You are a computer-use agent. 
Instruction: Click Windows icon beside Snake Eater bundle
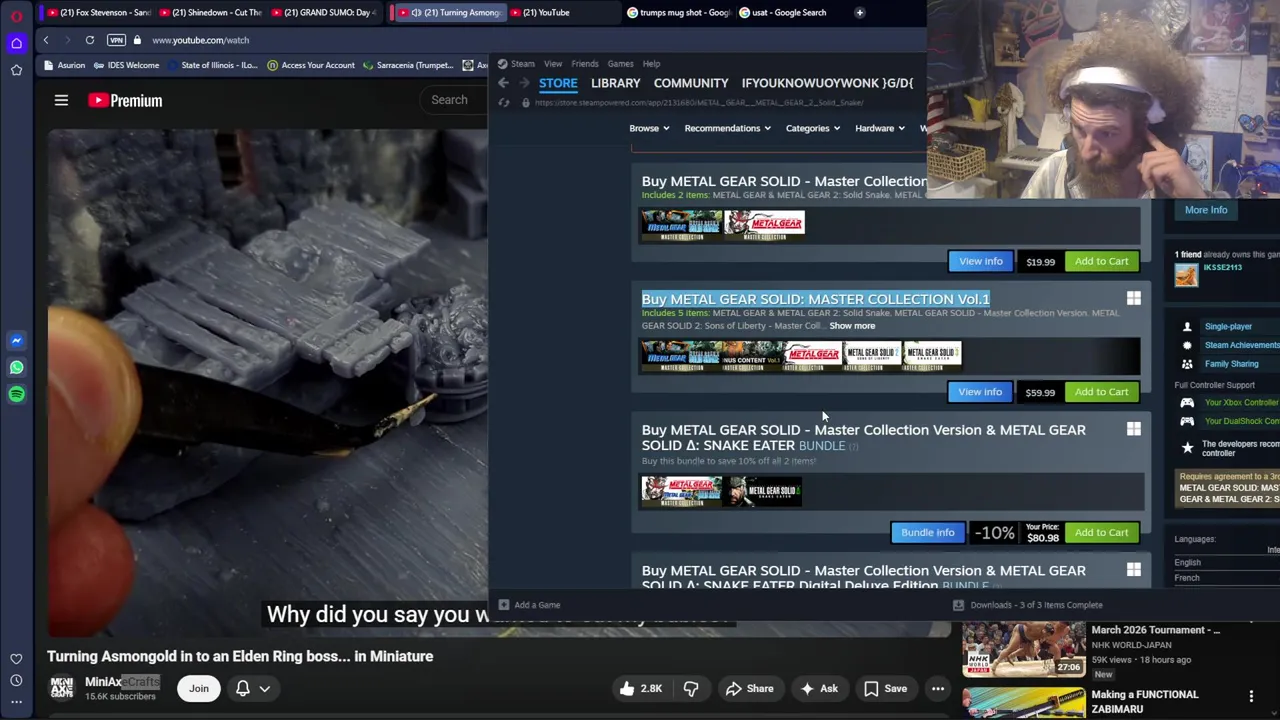click(x=1134, y=429)
